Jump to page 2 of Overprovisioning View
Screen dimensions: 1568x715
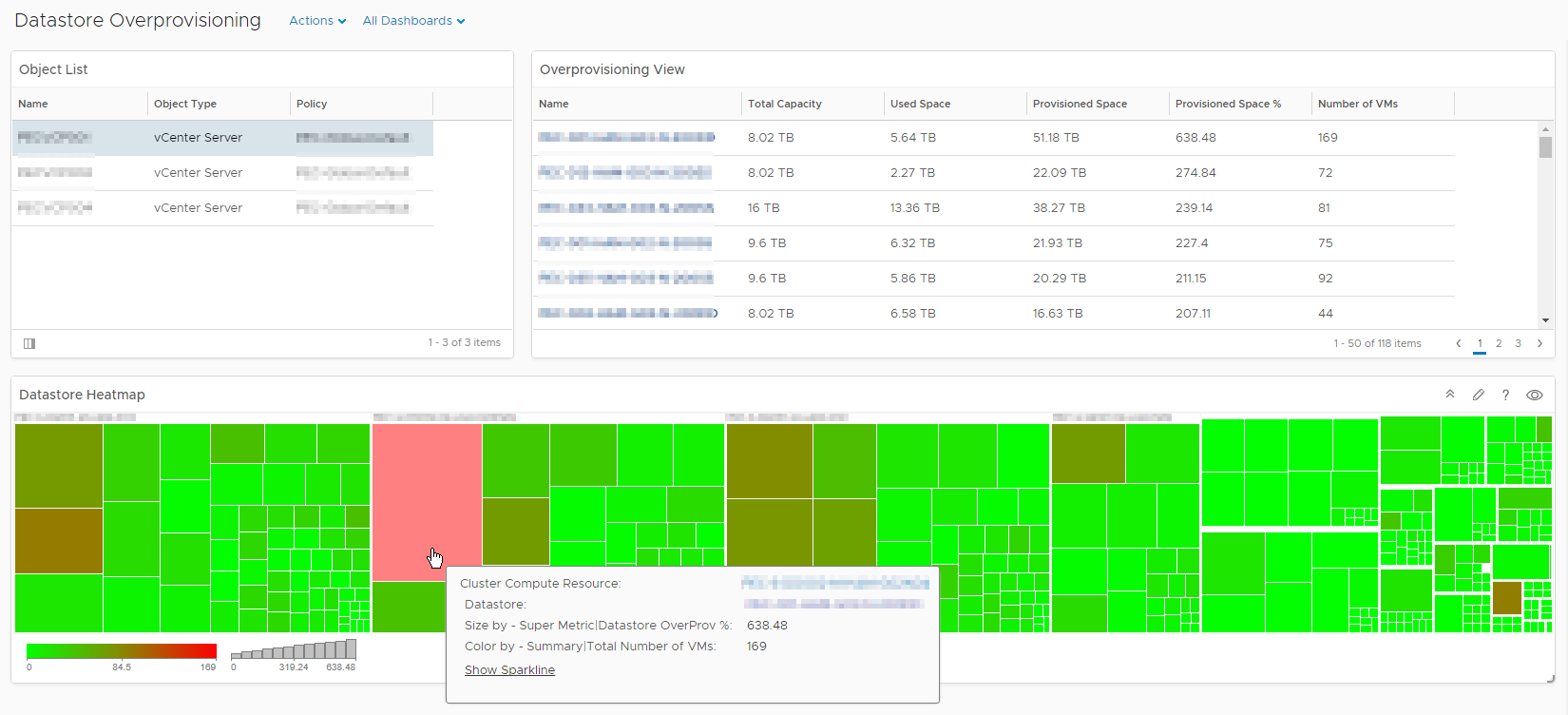pyautogui.click(x=1499, y=343)
